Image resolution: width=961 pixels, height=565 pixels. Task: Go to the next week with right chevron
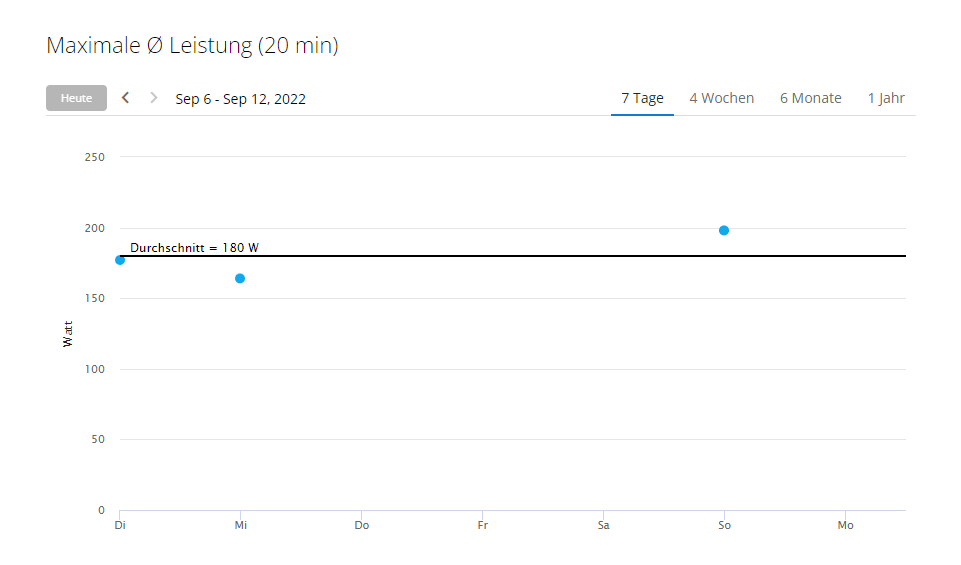153,98
